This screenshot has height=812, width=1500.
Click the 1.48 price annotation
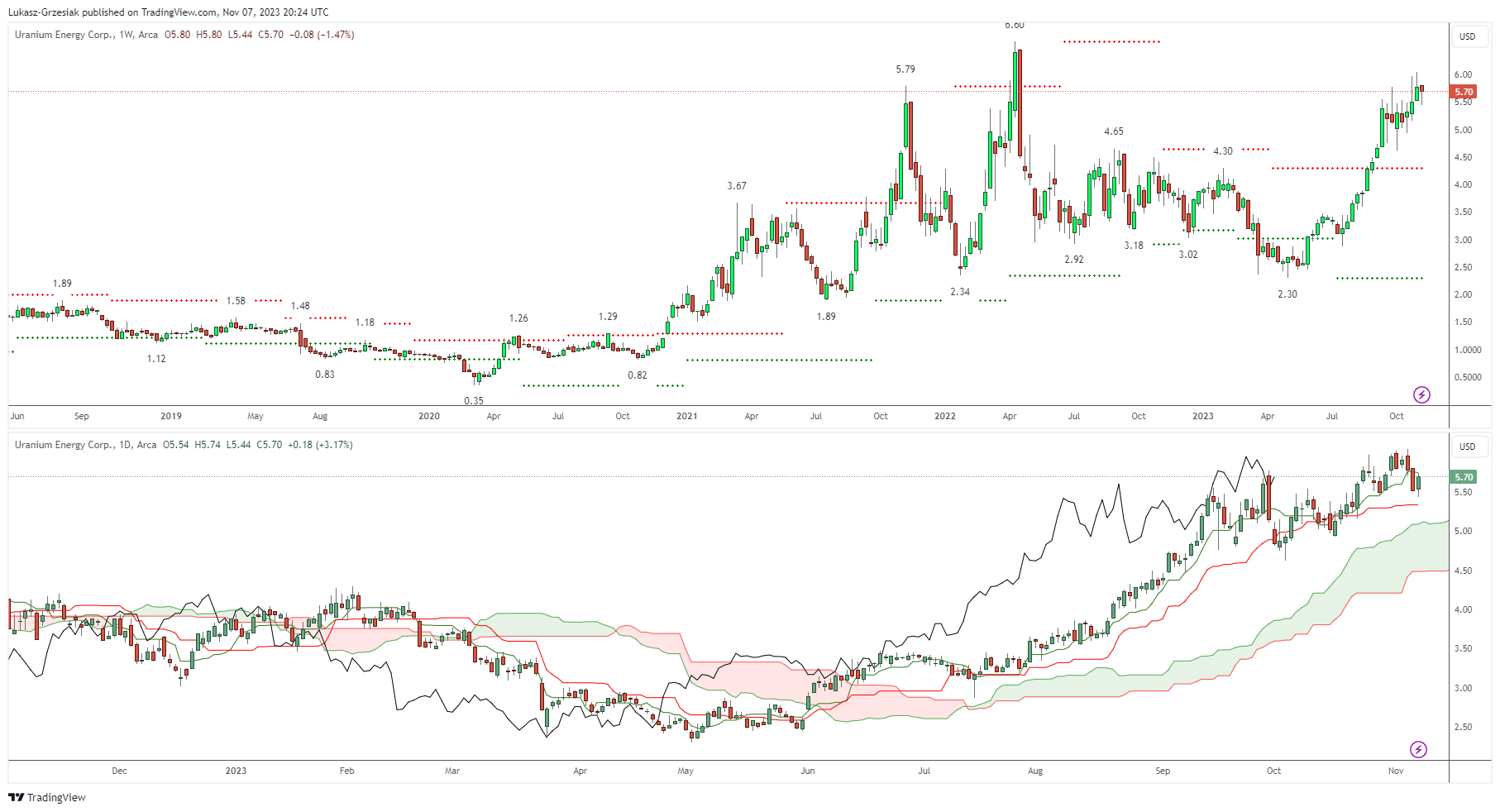[x=300, y=306]
